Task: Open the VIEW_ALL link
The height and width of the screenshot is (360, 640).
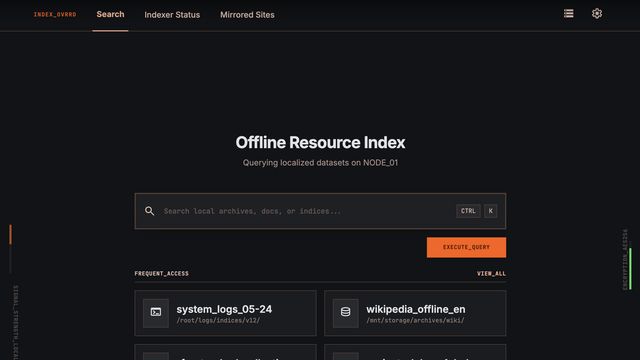Action: 491,273
